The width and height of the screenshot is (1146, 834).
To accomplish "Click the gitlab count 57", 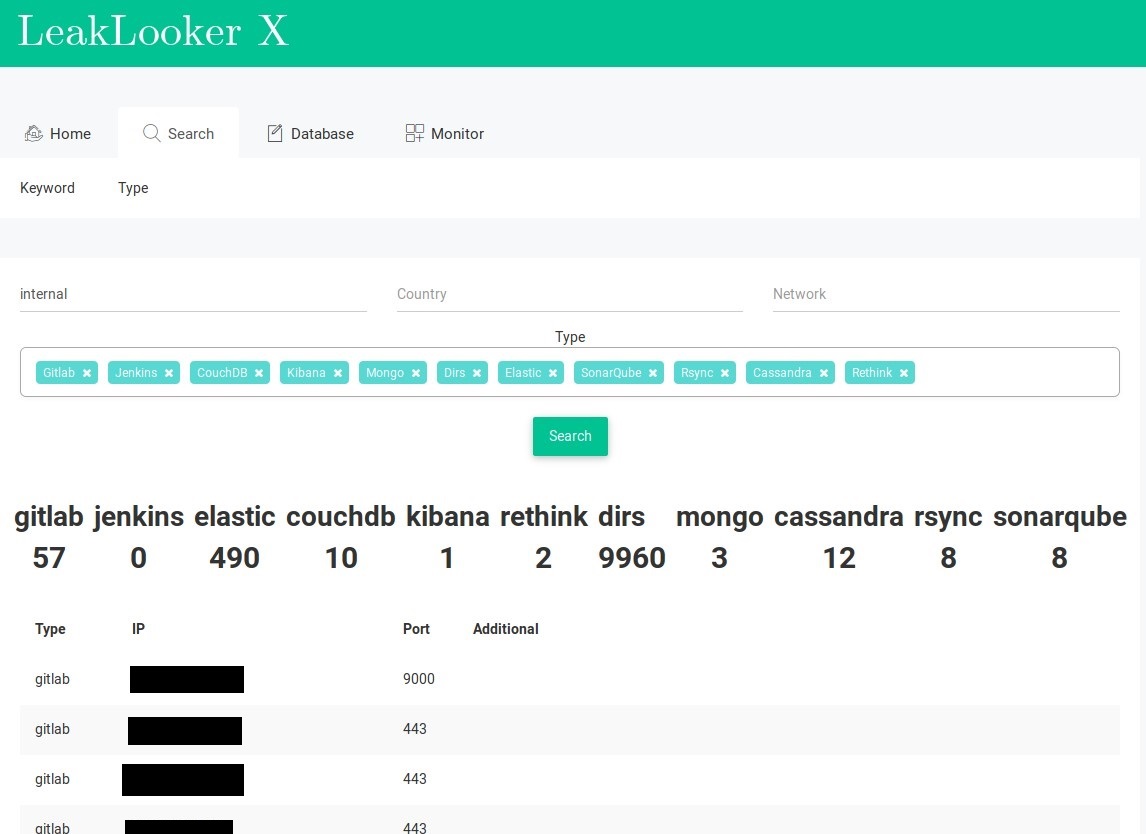I will [49, 558].
